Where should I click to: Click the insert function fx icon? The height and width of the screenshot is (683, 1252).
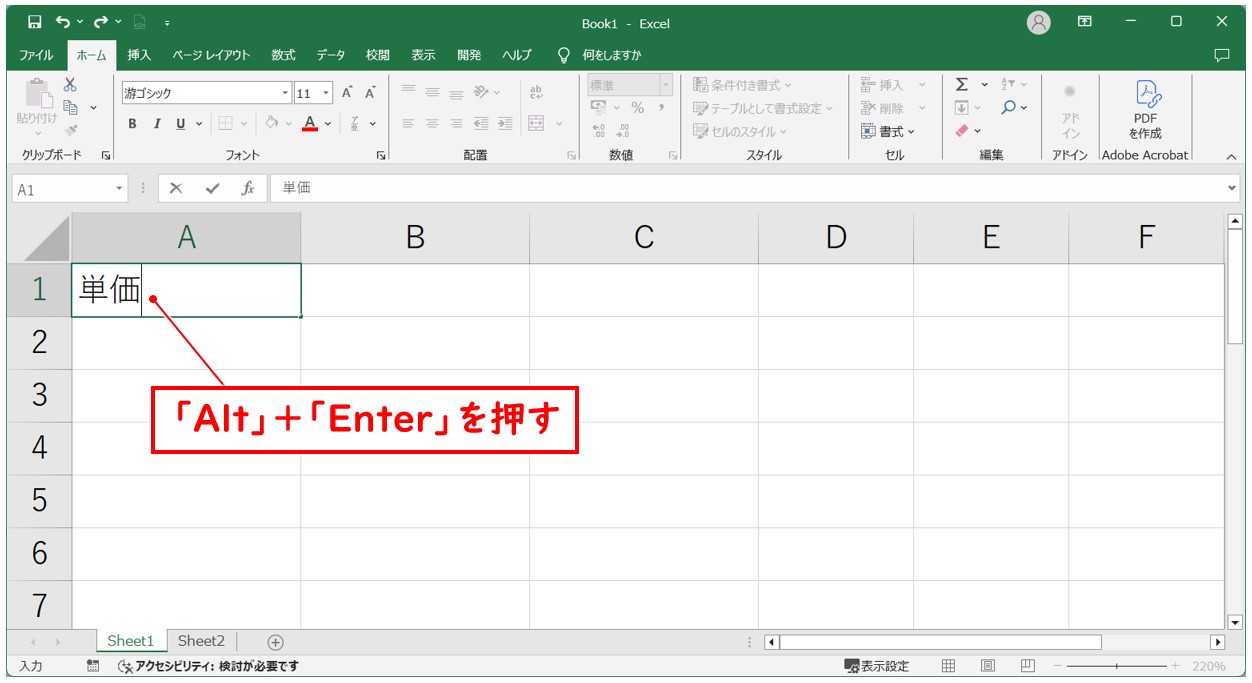tap(248, 188)
